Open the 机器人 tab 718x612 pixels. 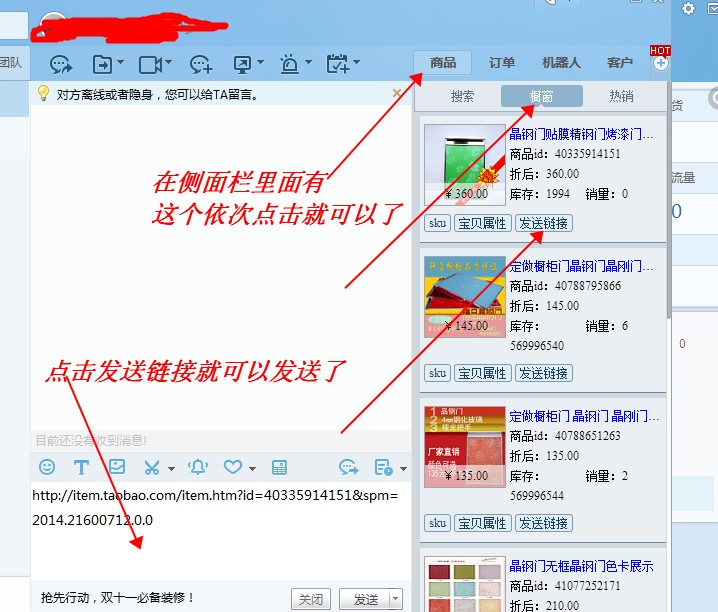tap(561, 63)
